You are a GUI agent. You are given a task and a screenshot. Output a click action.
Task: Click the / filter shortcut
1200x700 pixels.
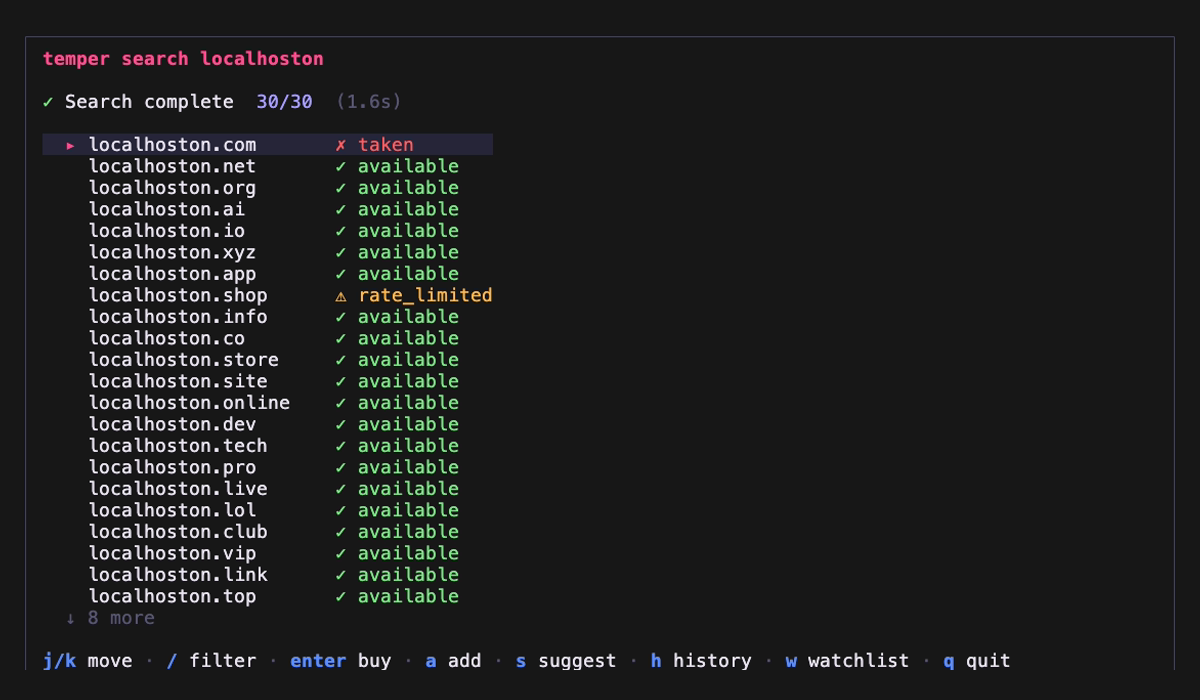211,661
